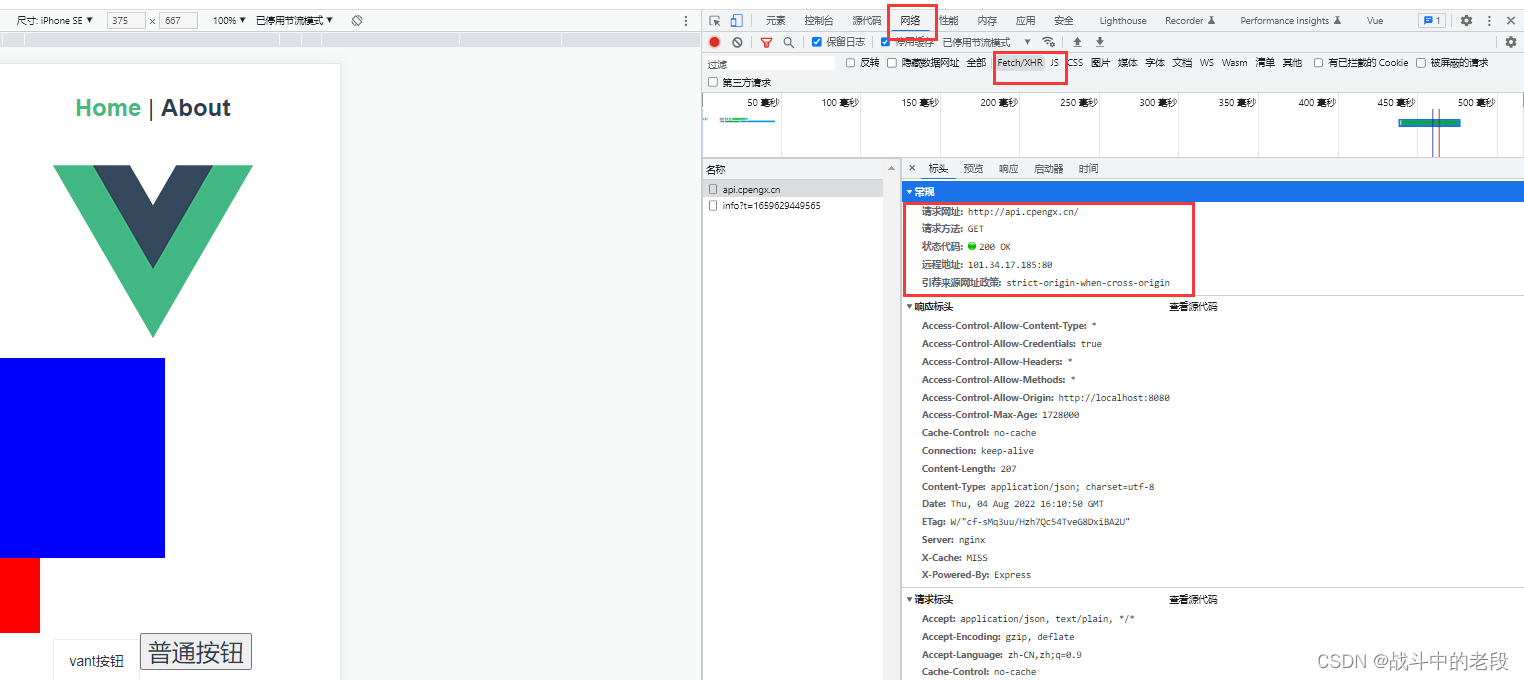Toggle the network filter funnel icon
The image size is (1524, 680).
[766, 42]
